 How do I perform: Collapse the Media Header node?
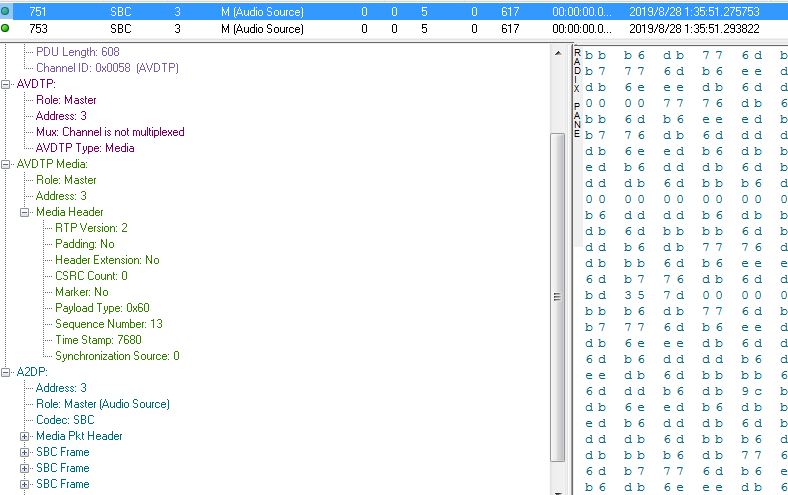click(25, 213)
